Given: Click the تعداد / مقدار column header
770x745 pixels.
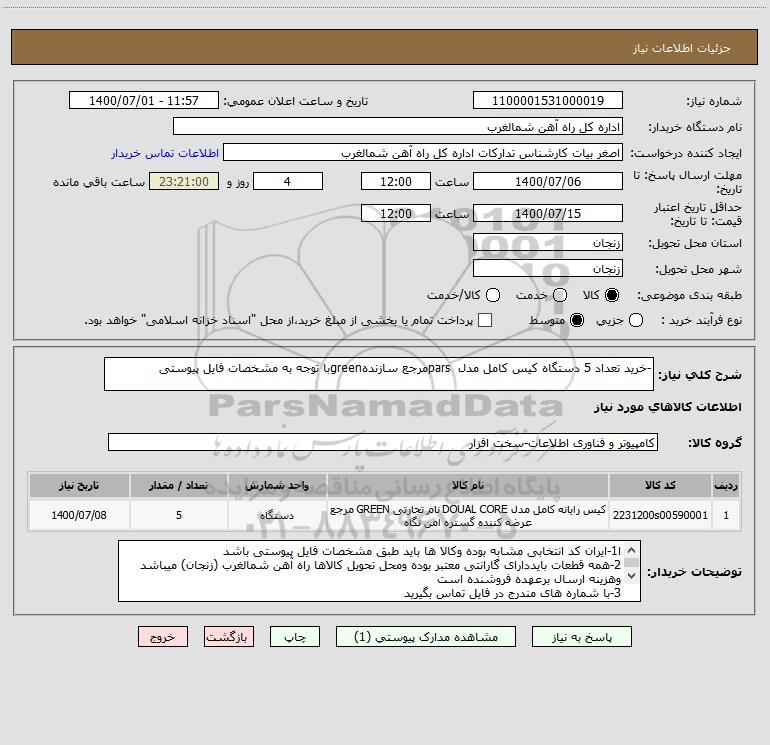Looking at the screenshot, I should [179, 485].
